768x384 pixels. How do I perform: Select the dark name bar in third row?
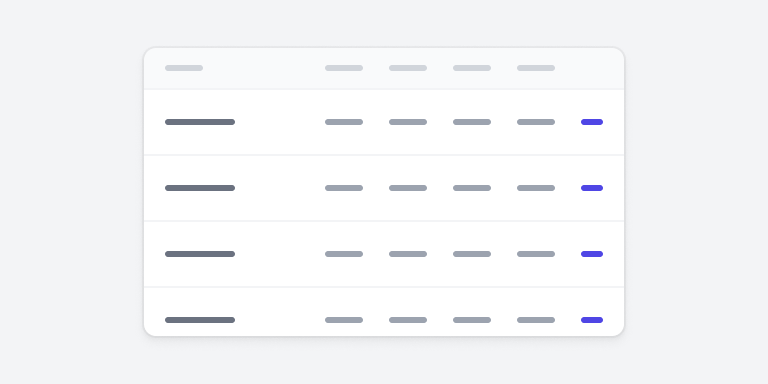pyautogui.click(x=200, y=254)
